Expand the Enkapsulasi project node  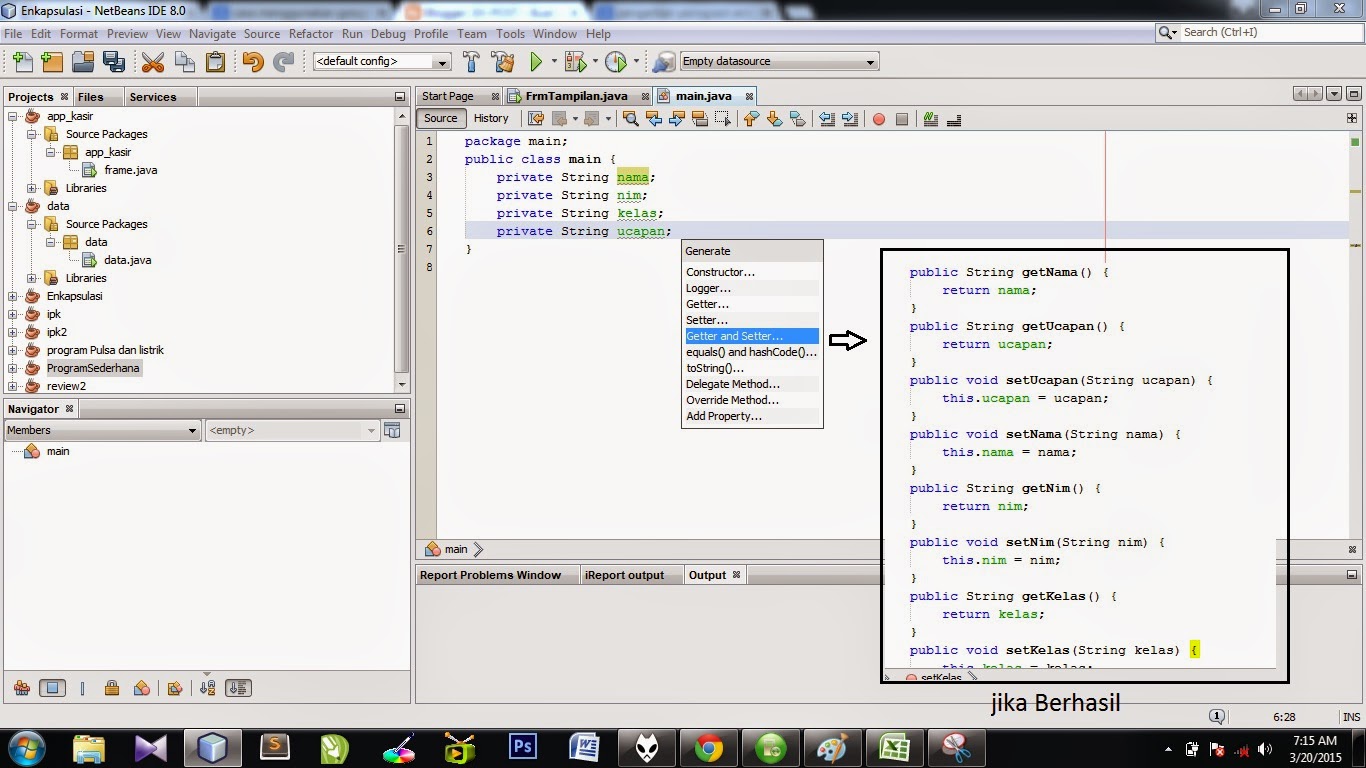point(13,296)
